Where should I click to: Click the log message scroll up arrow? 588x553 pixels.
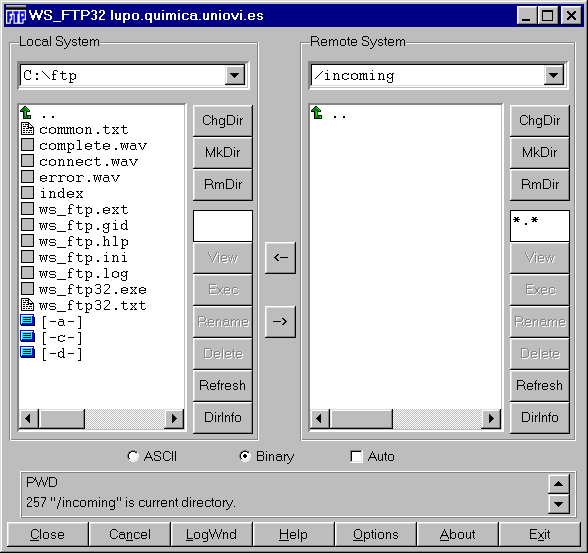coord(559,484)
